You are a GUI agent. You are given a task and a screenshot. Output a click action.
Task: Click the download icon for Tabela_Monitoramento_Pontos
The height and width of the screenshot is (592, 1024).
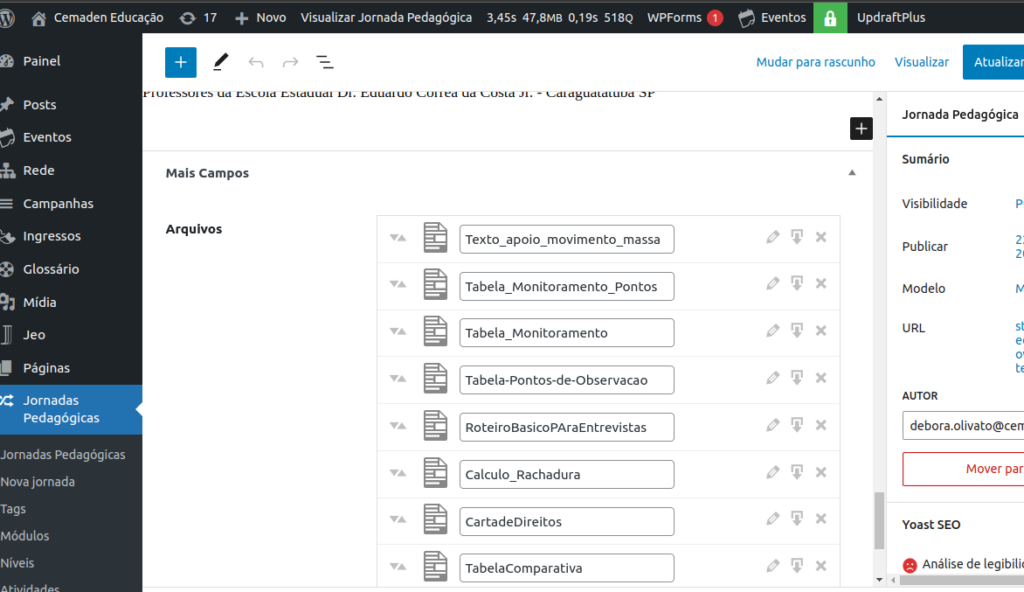pyautogui.click(x=797, y=285)
